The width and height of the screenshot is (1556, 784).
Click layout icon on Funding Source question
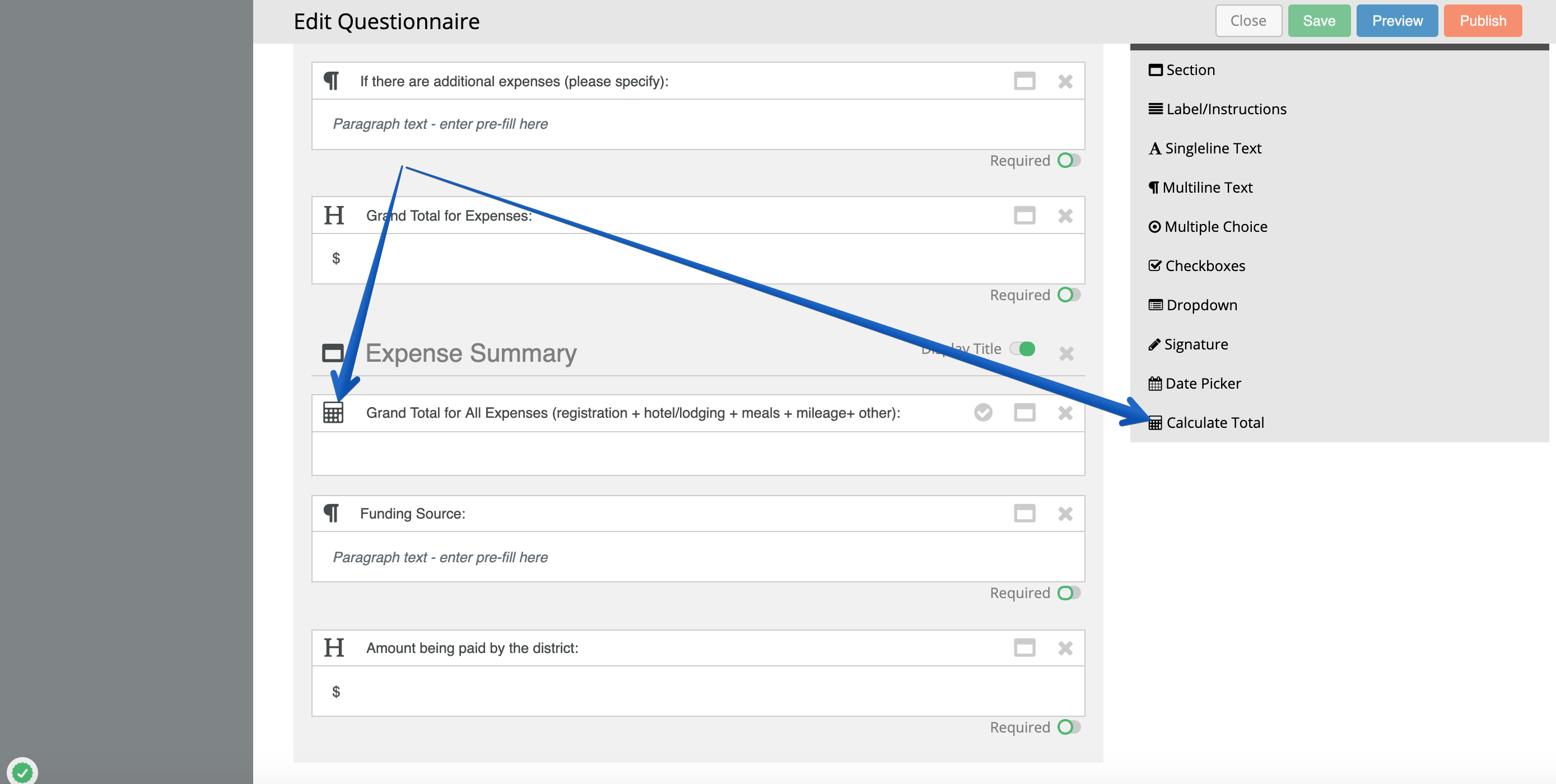pyautogui.click(x=1024, y=514)
